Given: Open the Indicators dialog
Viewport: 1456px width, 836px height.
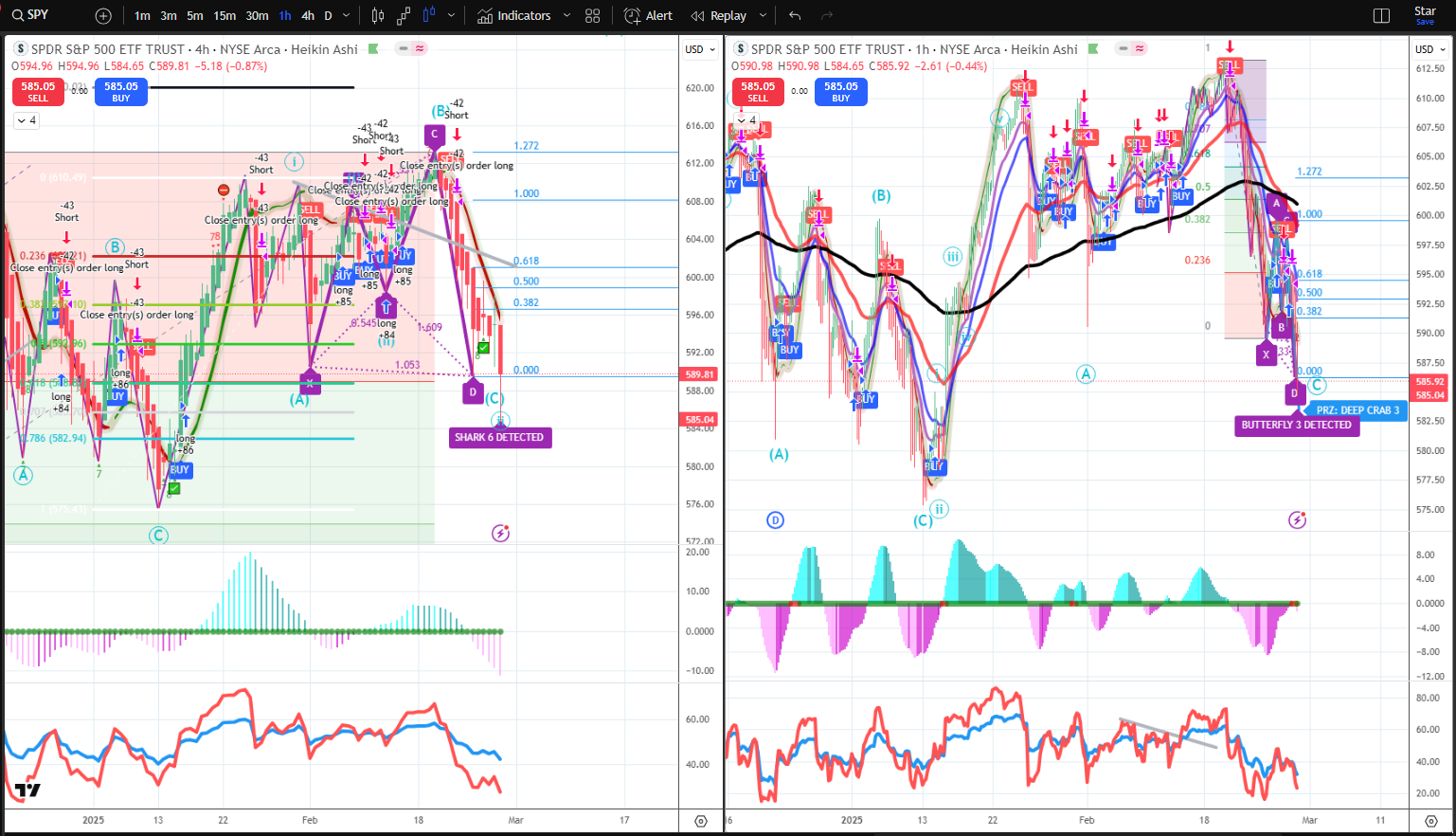Looking at the screenshot, I should [x=513, y=16].
